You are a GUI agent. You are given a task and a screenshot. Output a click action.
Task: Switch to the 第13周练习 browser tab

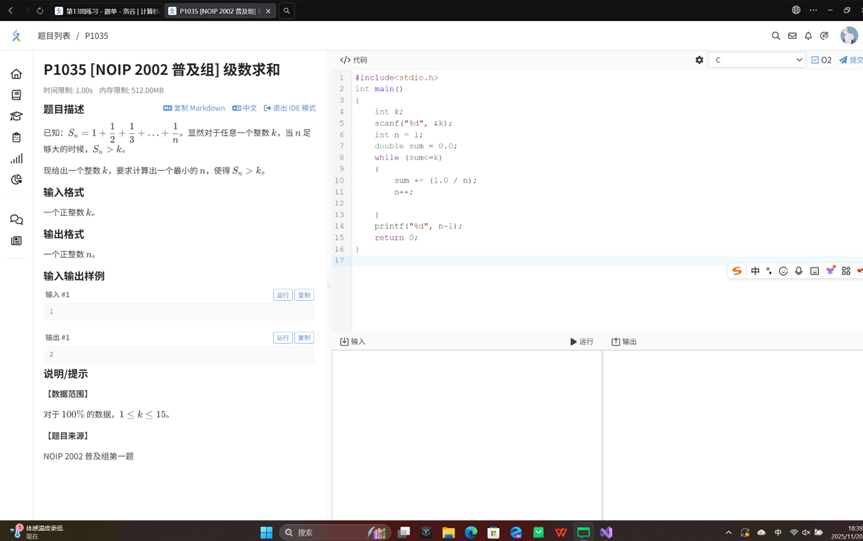pyautogui.click(x=107, y=11)
